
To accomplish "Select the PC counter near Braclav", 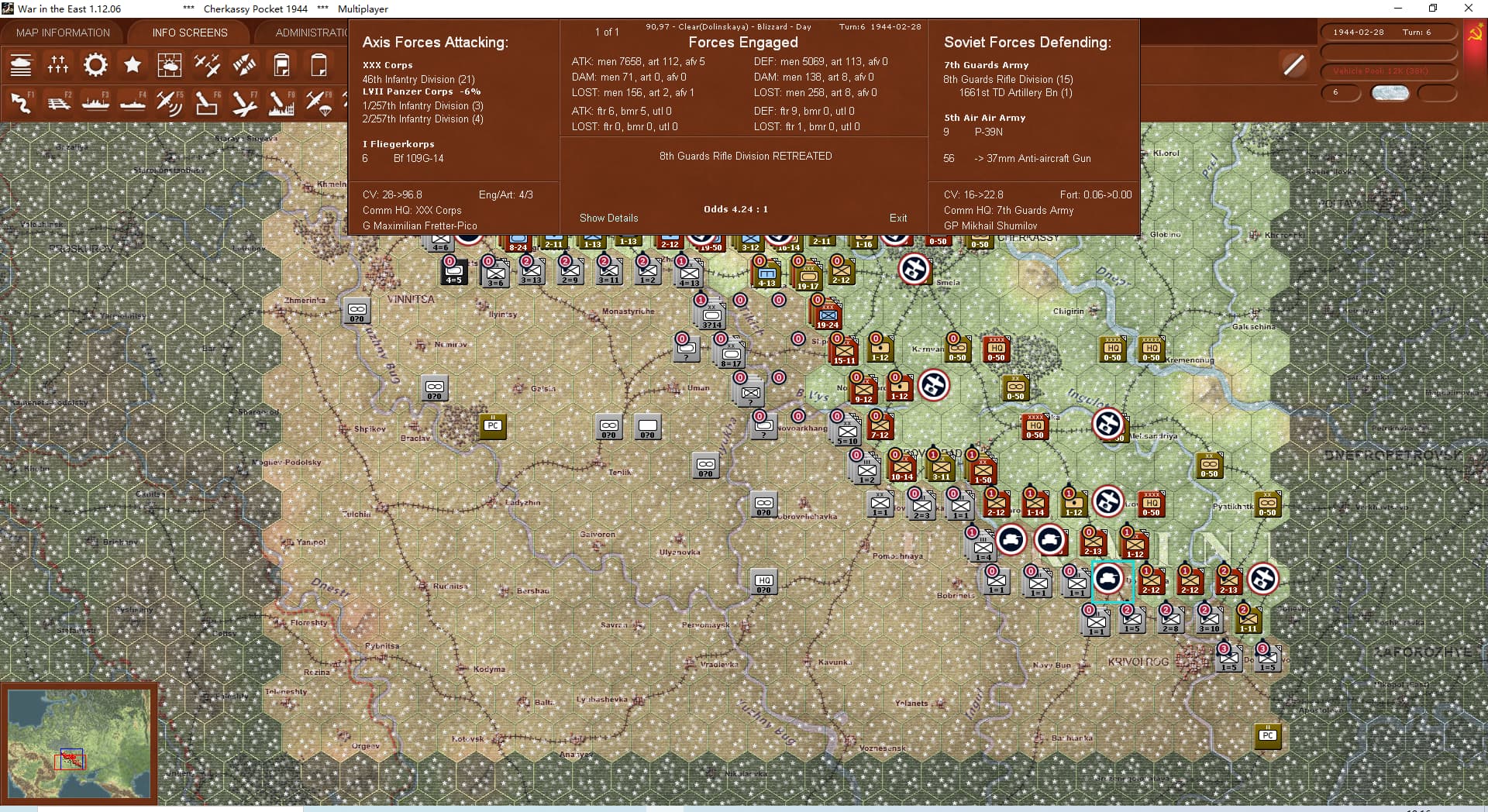I will 493,426.
